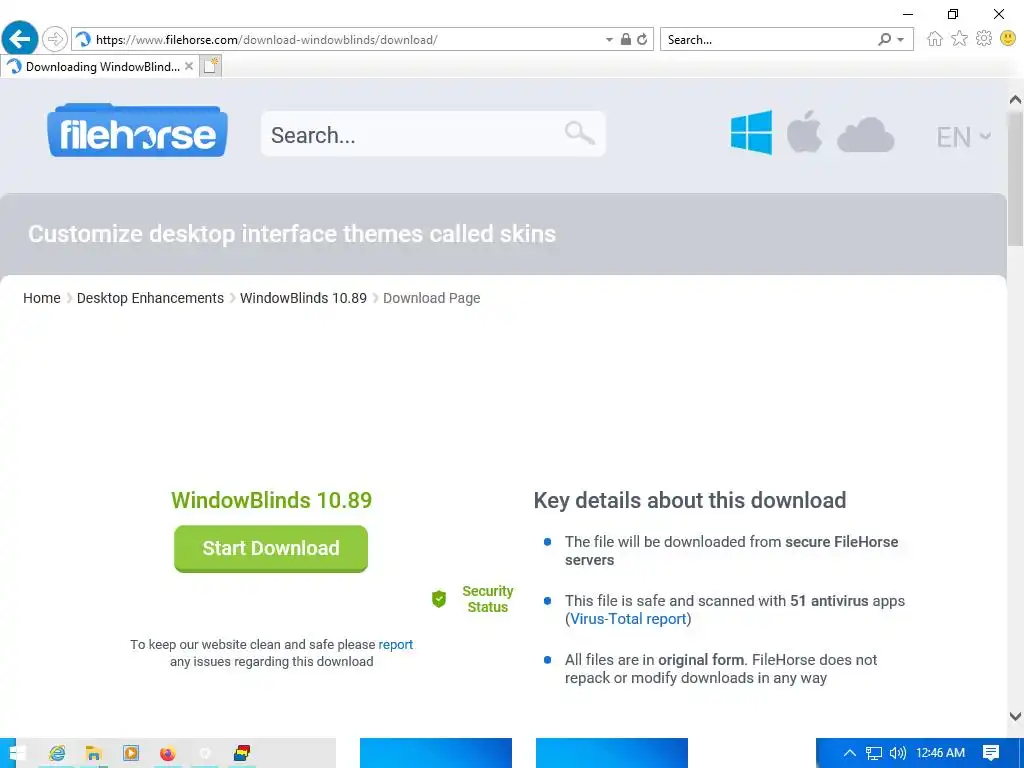This screenshot has height=768, width=1024.
Task: Click the Download Page breadcrumb text
Action: [432, 298]
